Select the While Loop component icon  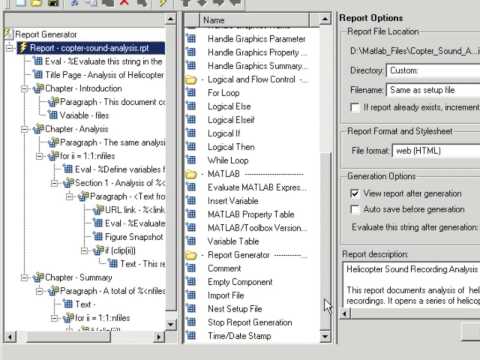pyautogui.click(x=191, y=160)
